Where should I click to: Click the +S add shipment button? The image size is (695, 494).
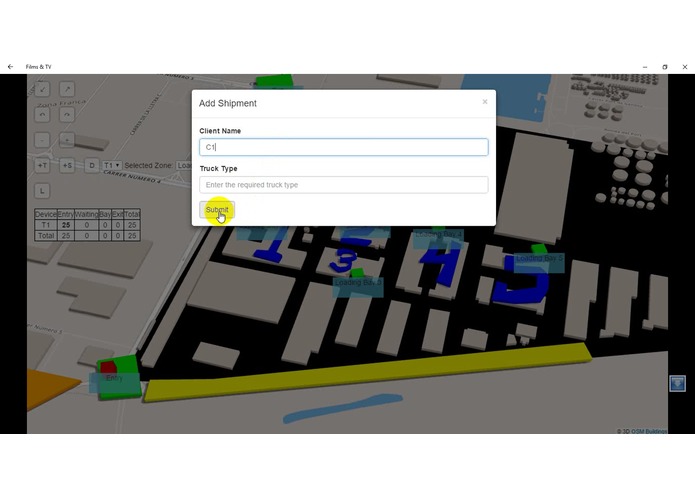[67, 165]
